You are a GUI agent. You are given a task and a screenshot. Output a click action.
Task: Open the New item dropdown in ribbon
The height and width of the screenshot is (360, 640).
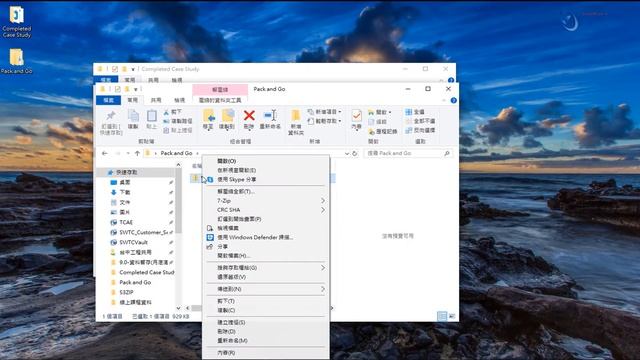[x=324, y=112]
